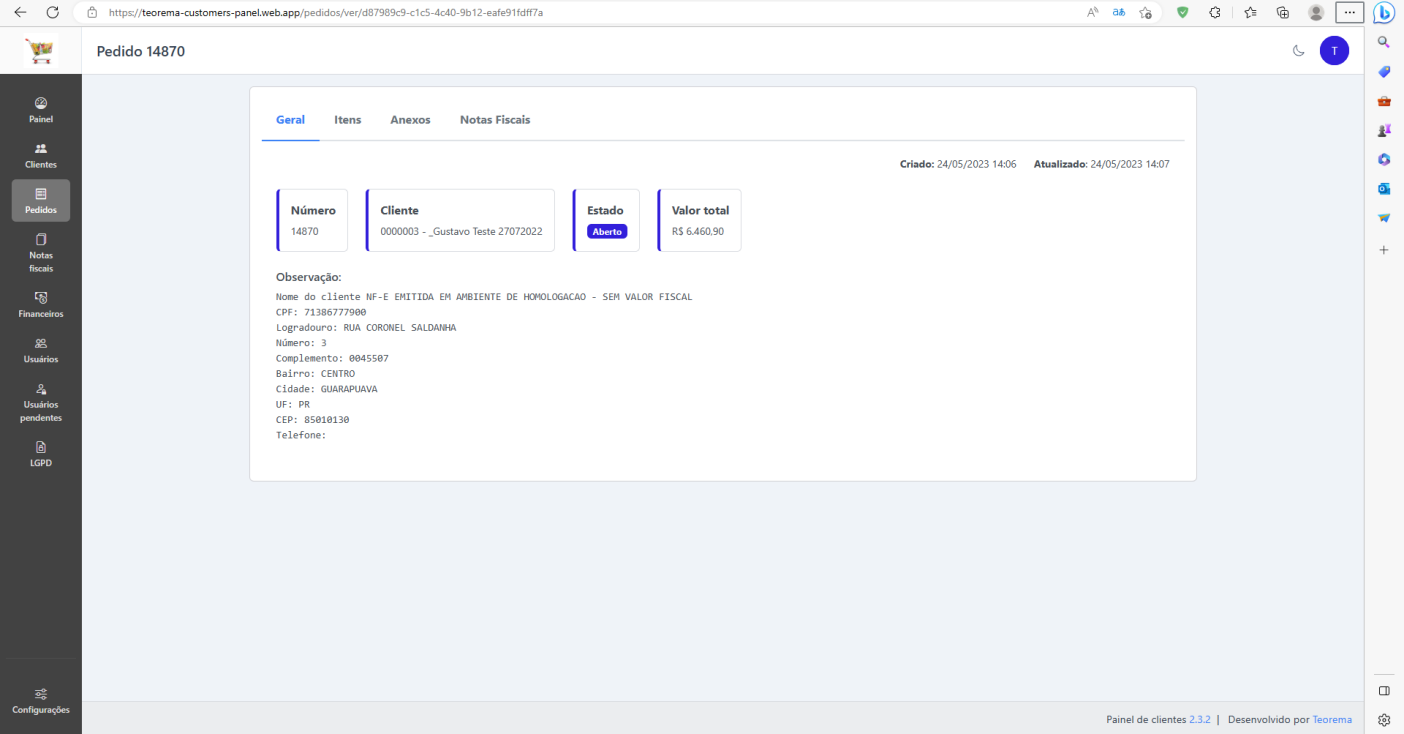Open the user avatar T menu
The width and height of the screenshot is (1404, 734).
(1334, 51)
